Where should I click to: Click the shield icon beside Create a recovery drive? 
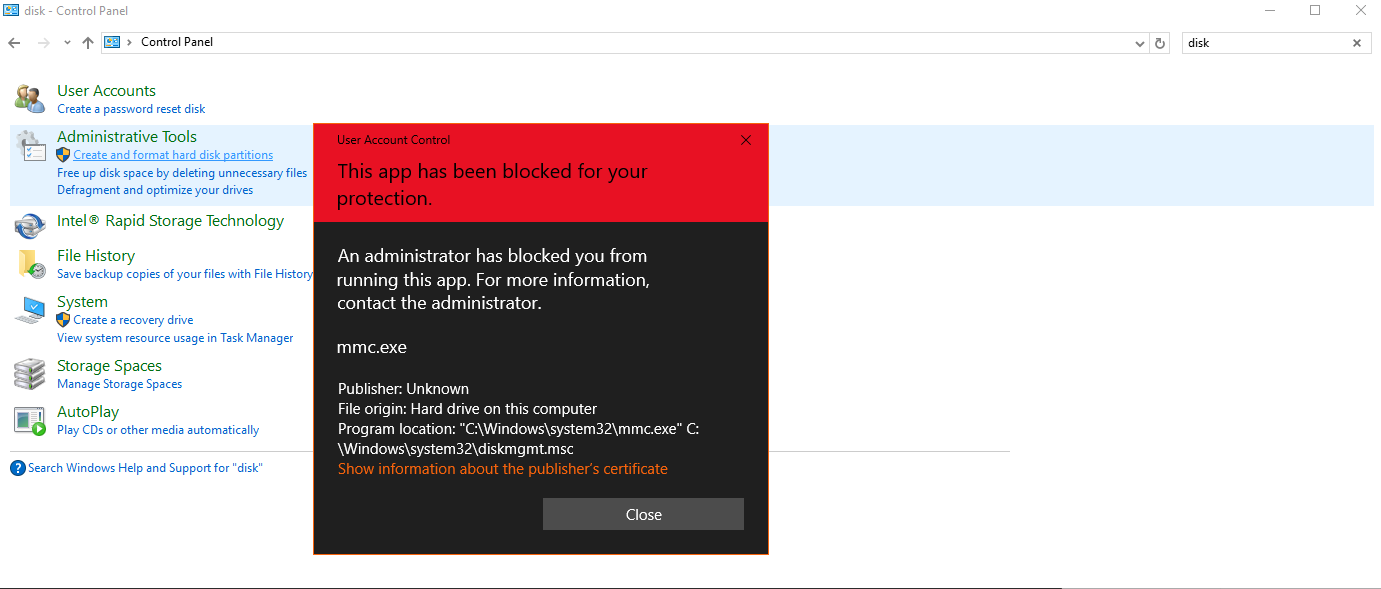click(x=64, y=320)
